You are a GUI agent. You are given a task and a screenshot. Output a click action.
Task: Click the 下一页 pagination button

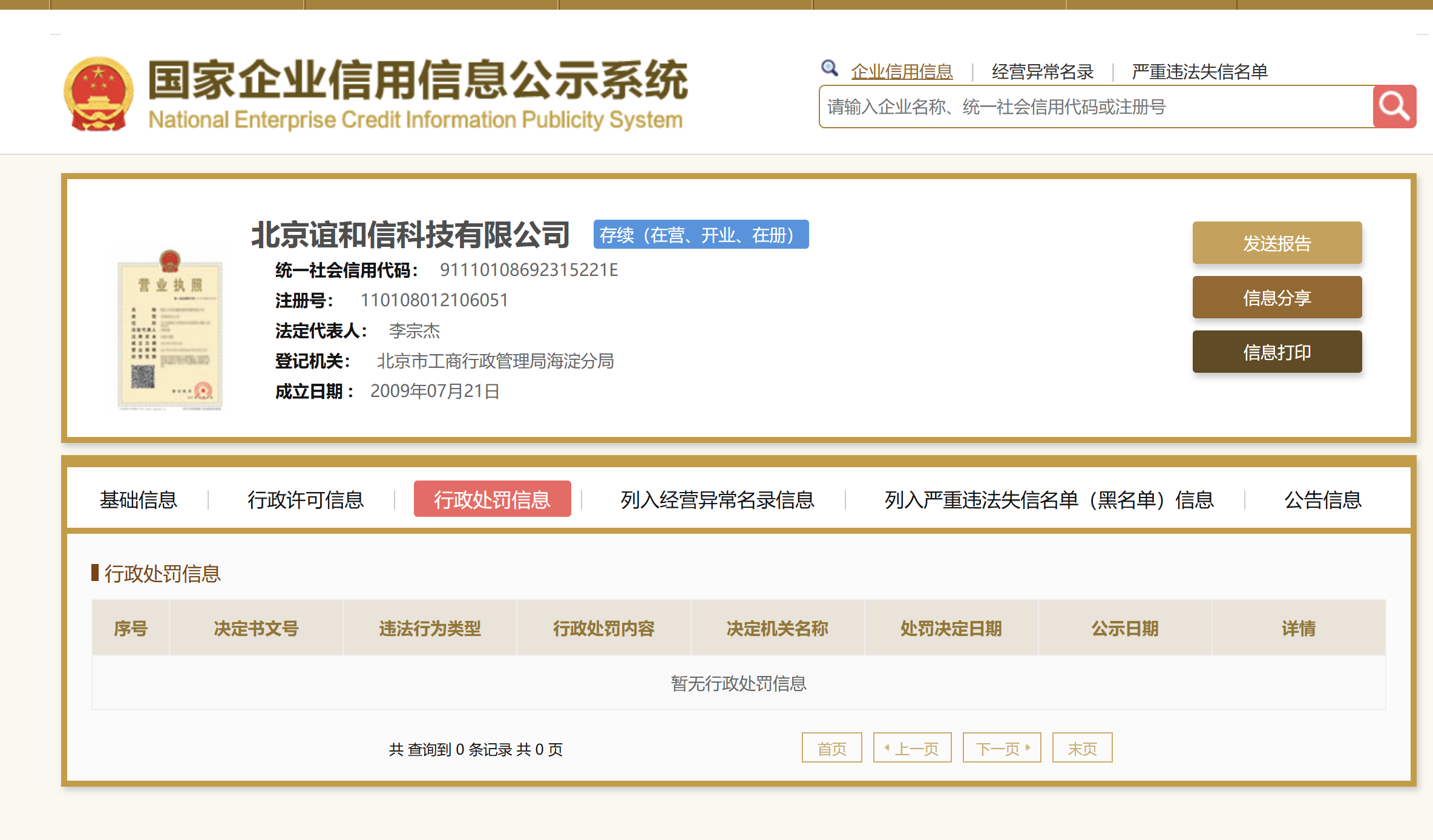[1002, 748]
